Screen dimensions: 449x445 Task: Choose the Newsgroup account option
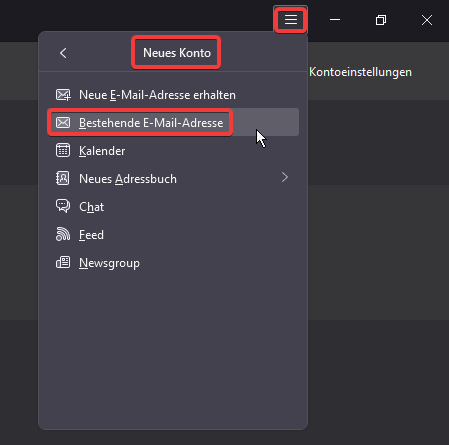pos(173,263)
